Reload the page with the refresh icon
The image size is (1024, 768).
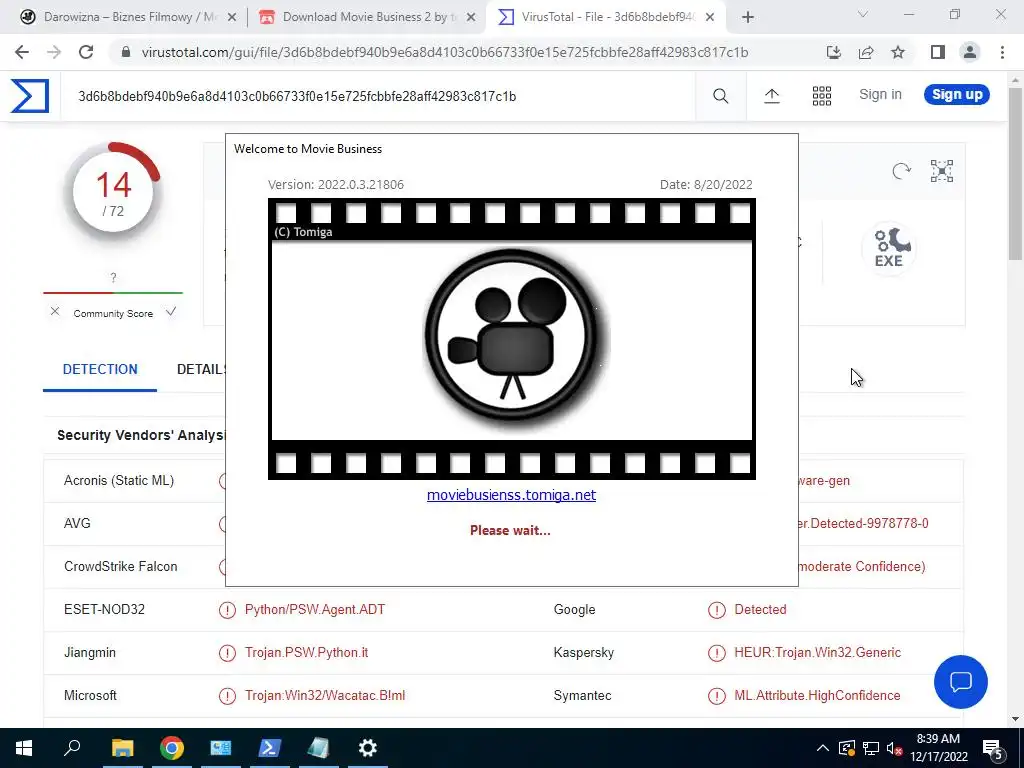coord(86,52)
